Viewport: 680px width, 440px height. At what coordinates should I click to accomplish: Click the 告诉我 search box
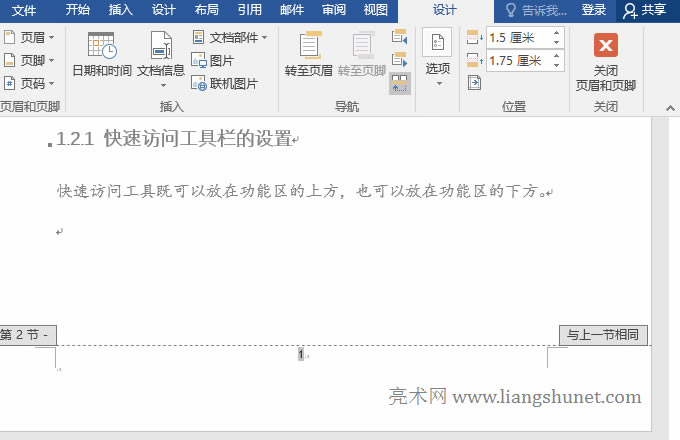coord(545,10)
